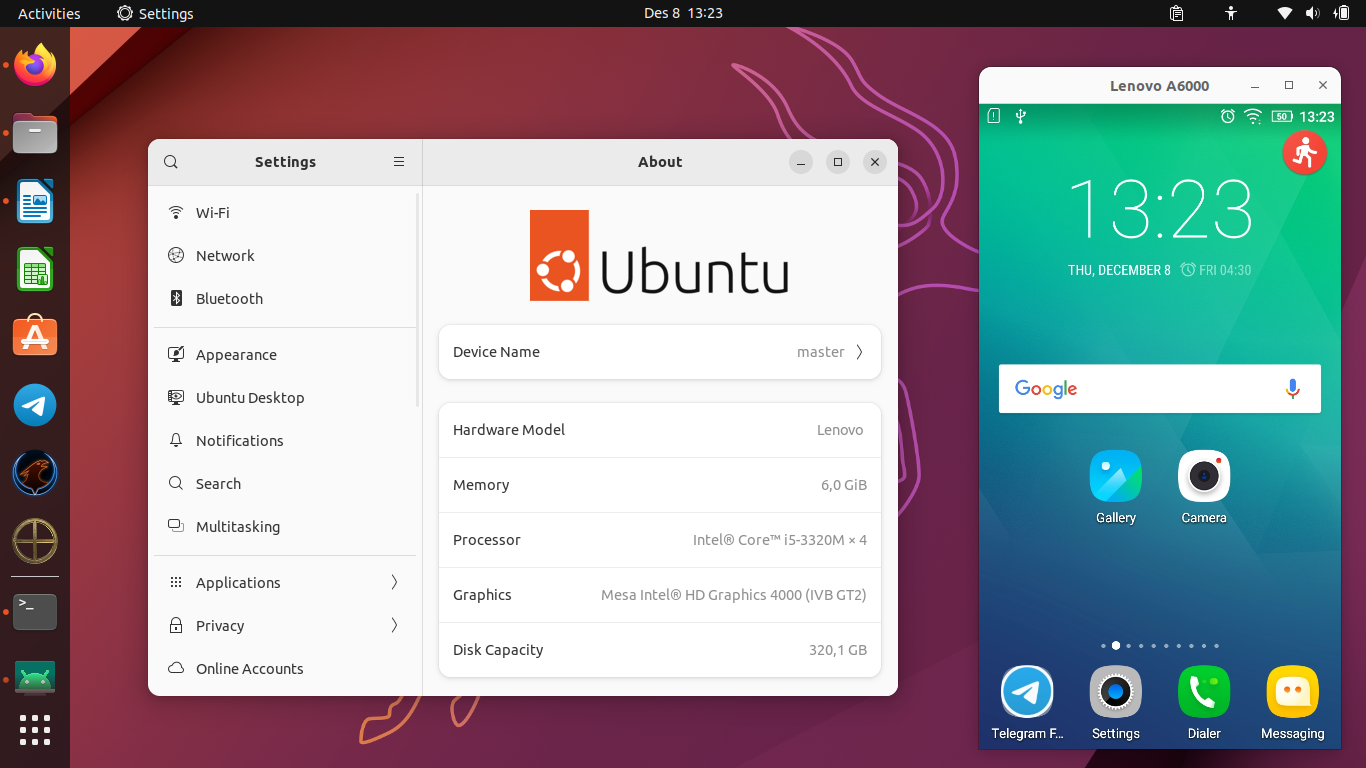Tap the large 13:23 clock widget

[1160, 209]
